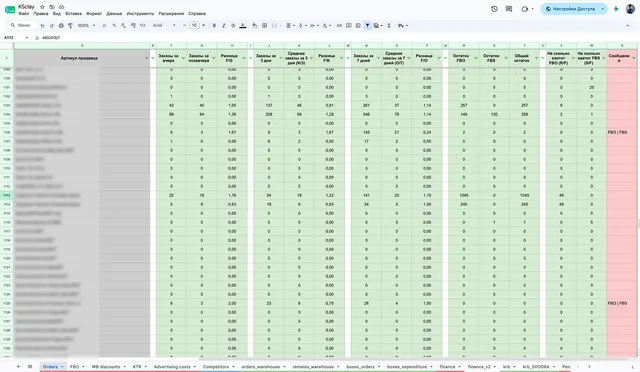Screen dimensions: 640x372
Task: Apply strikethrough formatting
Action: [233, 25]
